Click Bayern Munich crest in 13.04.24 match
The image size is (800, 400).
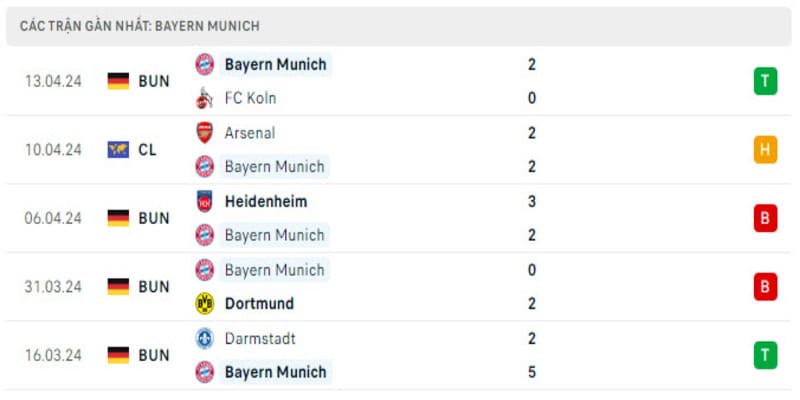pos(204,64)
